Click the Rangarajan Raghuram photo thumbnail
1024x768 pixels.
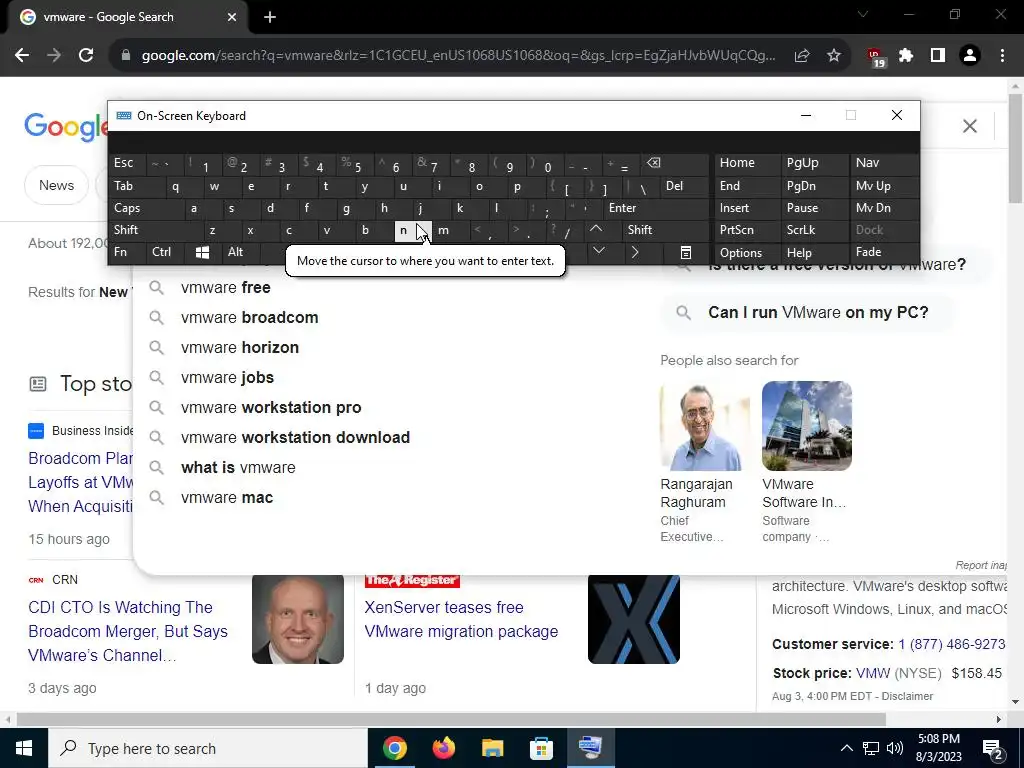[x=705, y=426]
